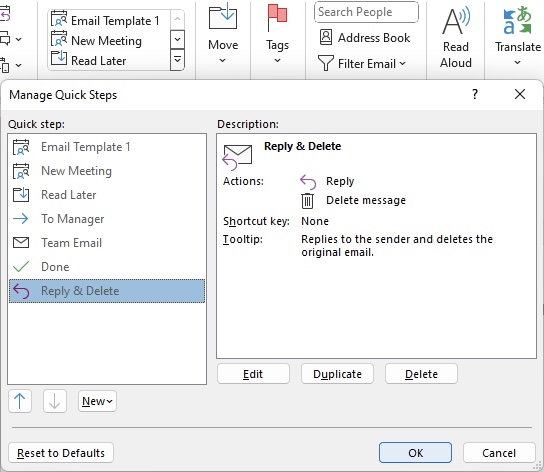Viewport: 544px width, 472px height.
Task: Choose Read Later in ribbon gallery
Action: click(x=88, y=60)
